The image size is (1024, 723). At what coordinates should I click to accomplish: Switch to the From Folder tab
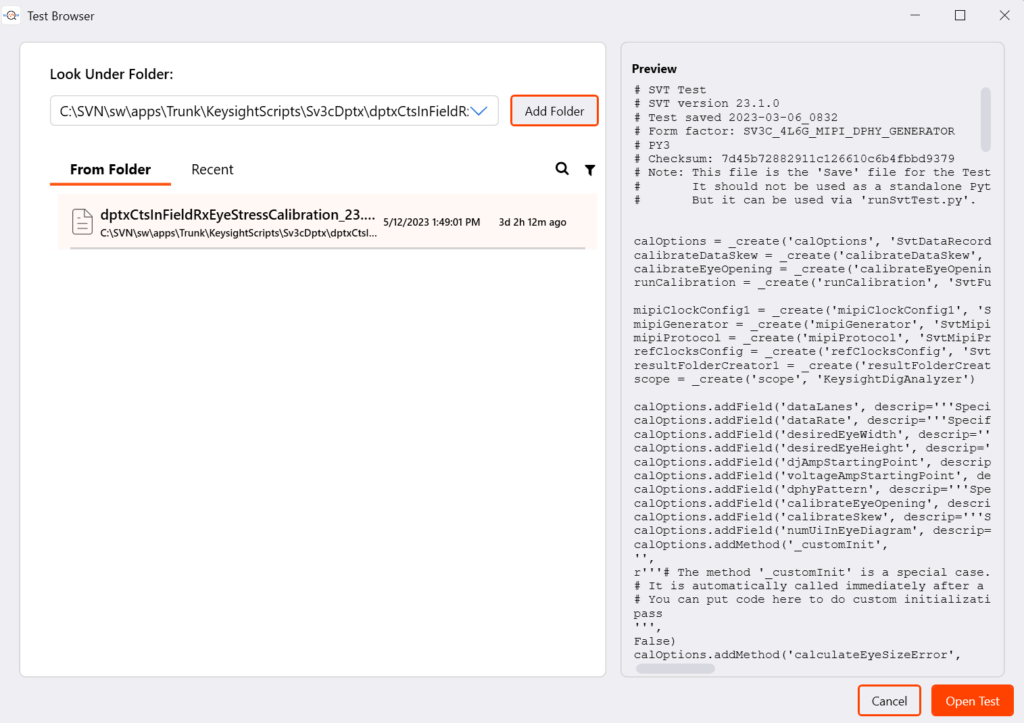110,170
